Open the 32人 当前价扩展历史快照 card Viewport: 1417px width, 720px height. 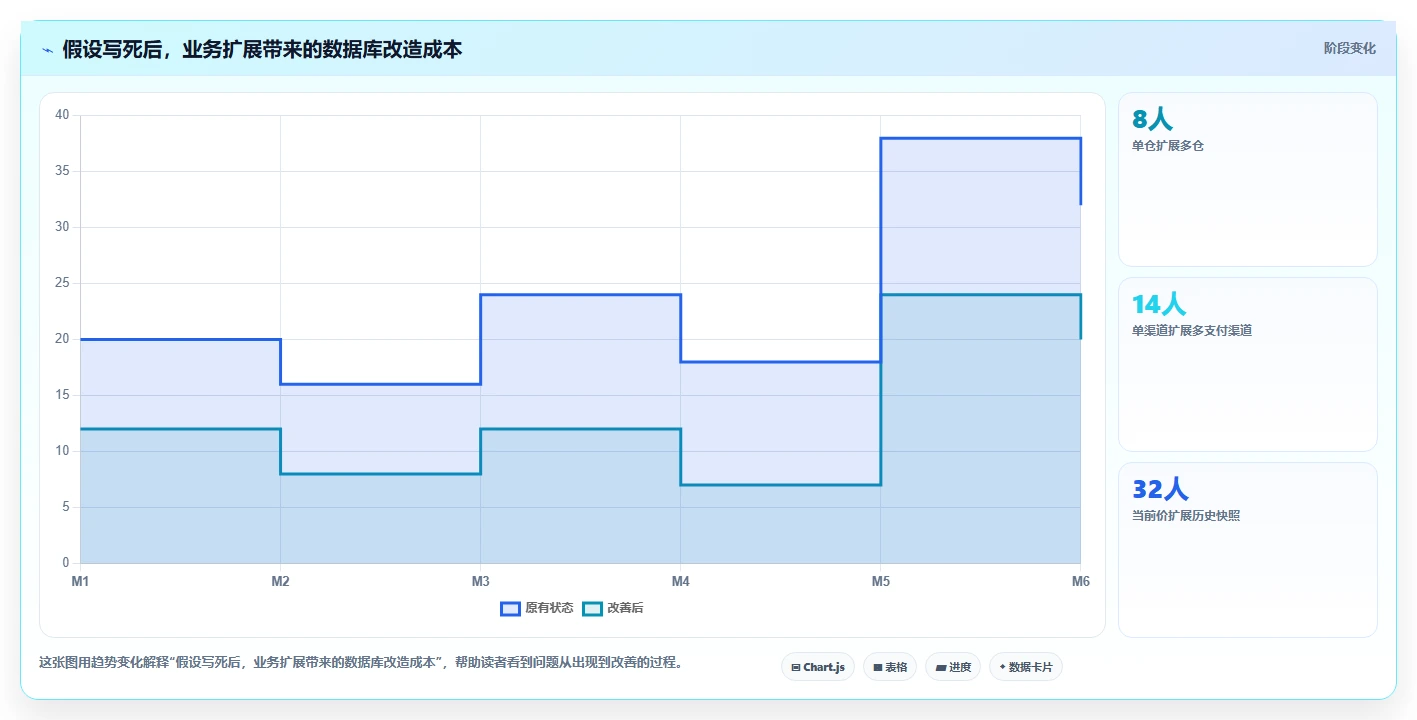(x=1248, y=550)
